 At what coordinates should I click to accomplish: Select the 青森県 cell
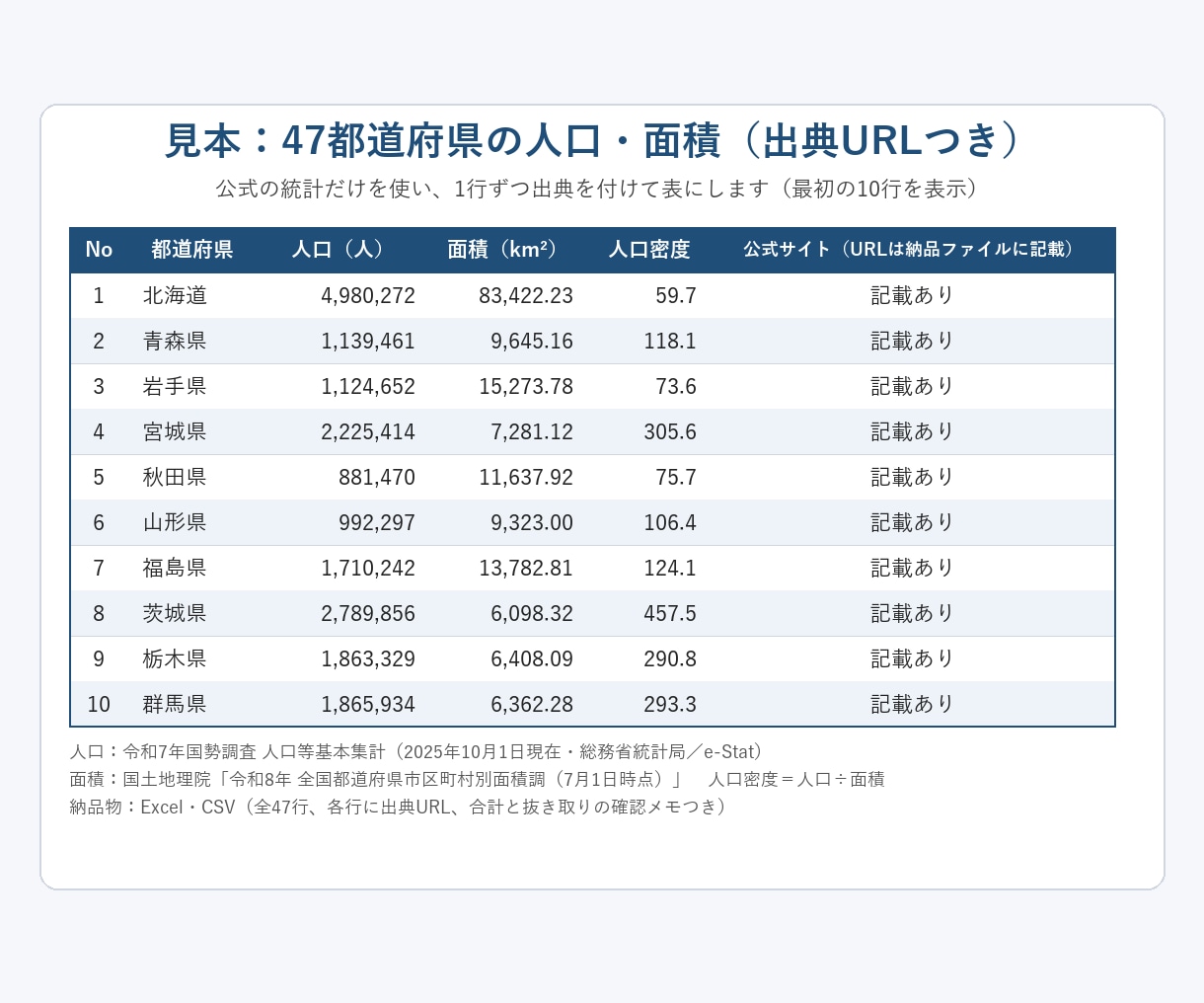point(175,341)
